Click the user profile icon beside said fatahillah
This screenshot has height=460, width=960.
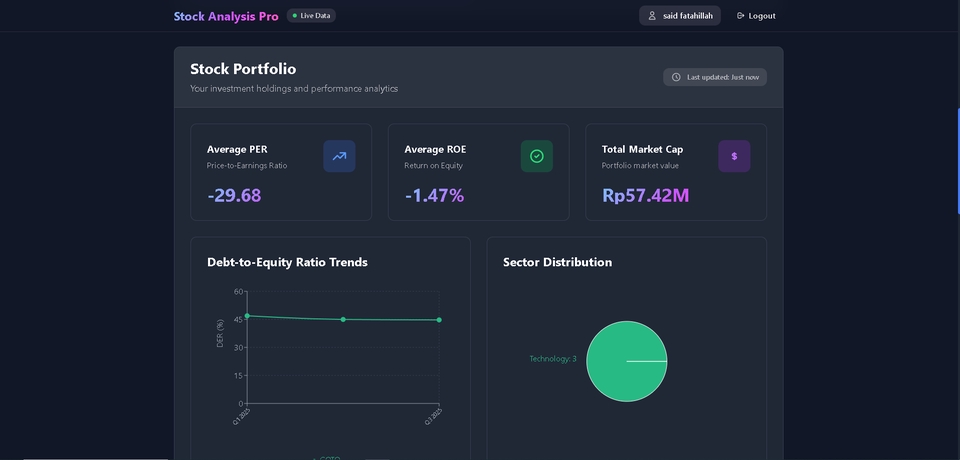point(652,16)
